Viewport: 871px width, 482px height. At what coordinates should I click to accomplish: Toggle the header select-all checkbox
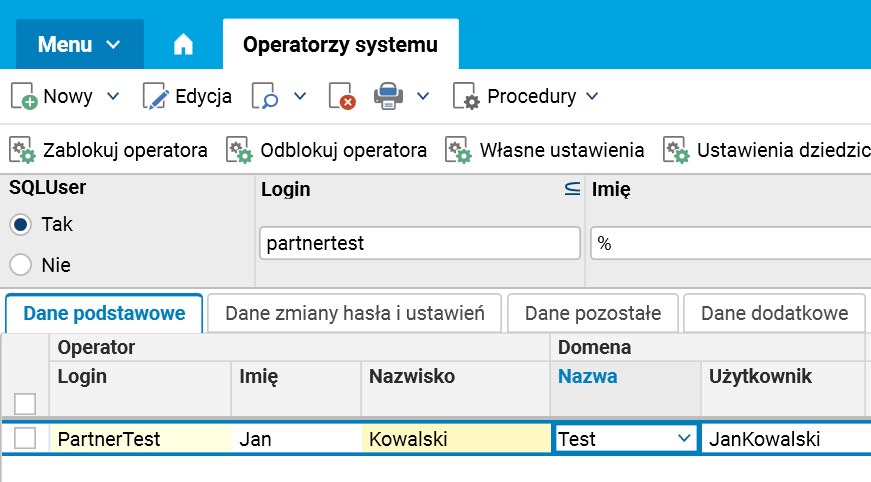point(25,403)
